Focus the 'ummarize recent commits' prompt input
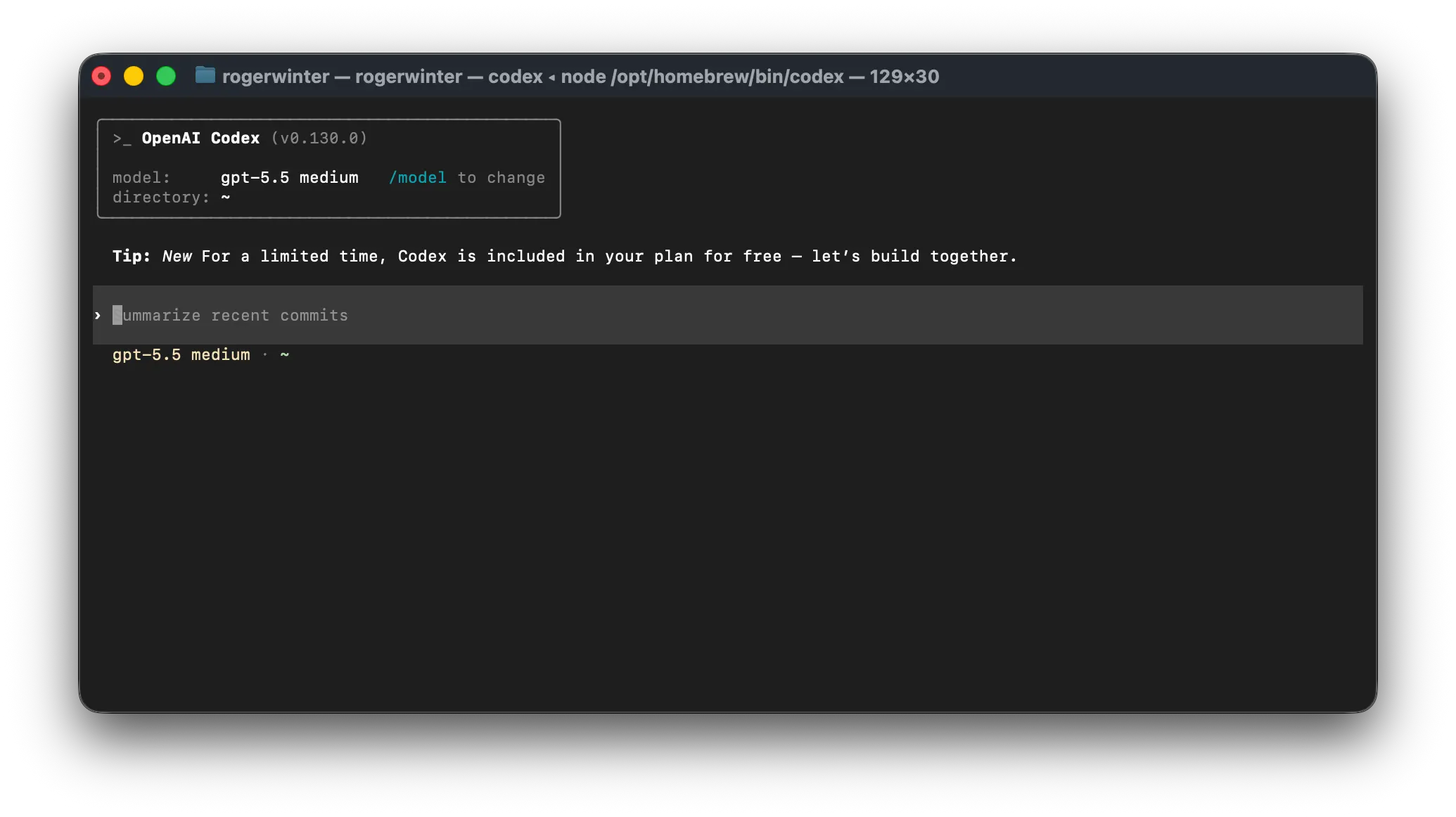1456x817 pixels. click(727, 315)
